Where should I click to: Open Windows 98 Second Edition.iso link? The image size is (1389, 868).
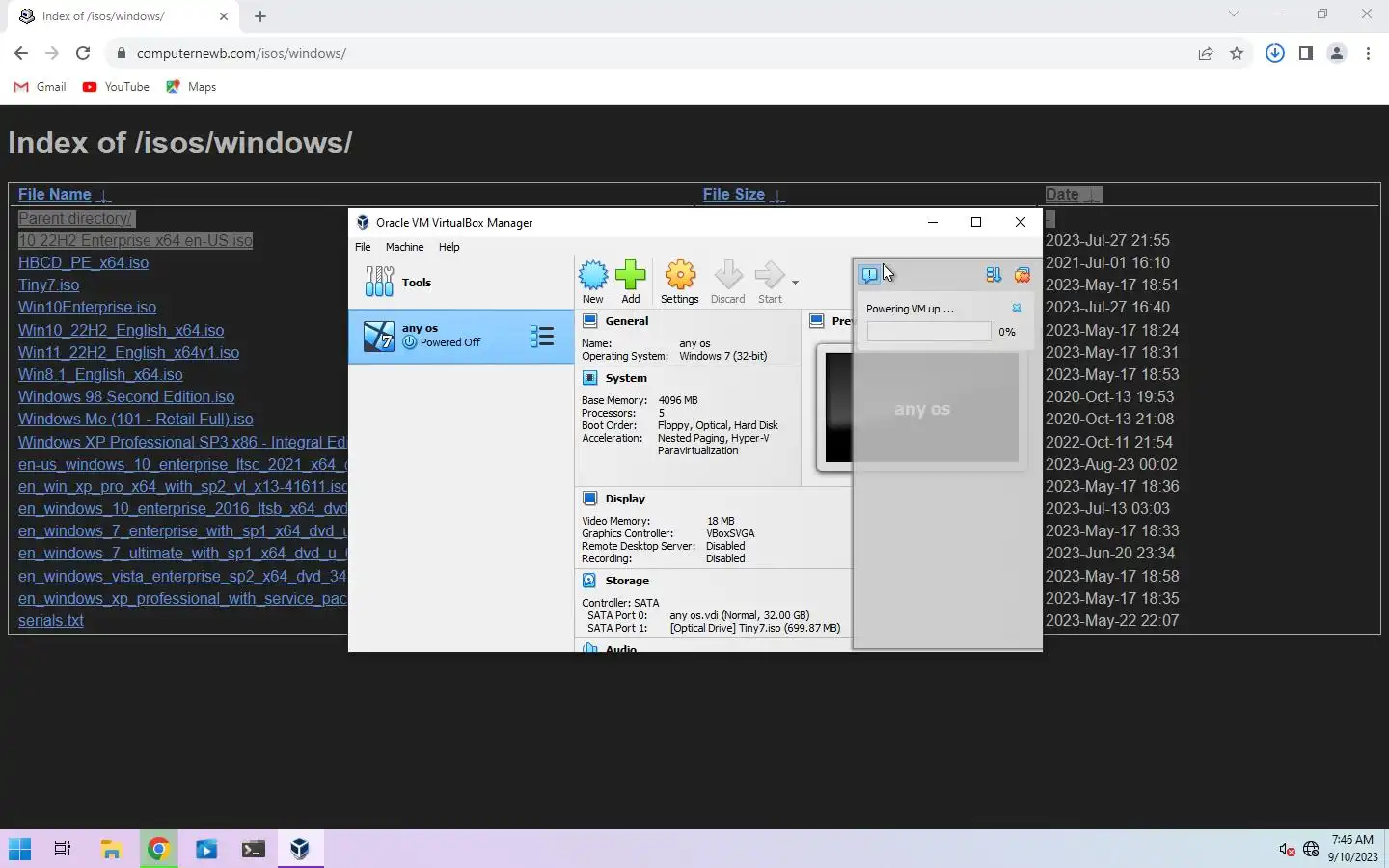point(126,396)
